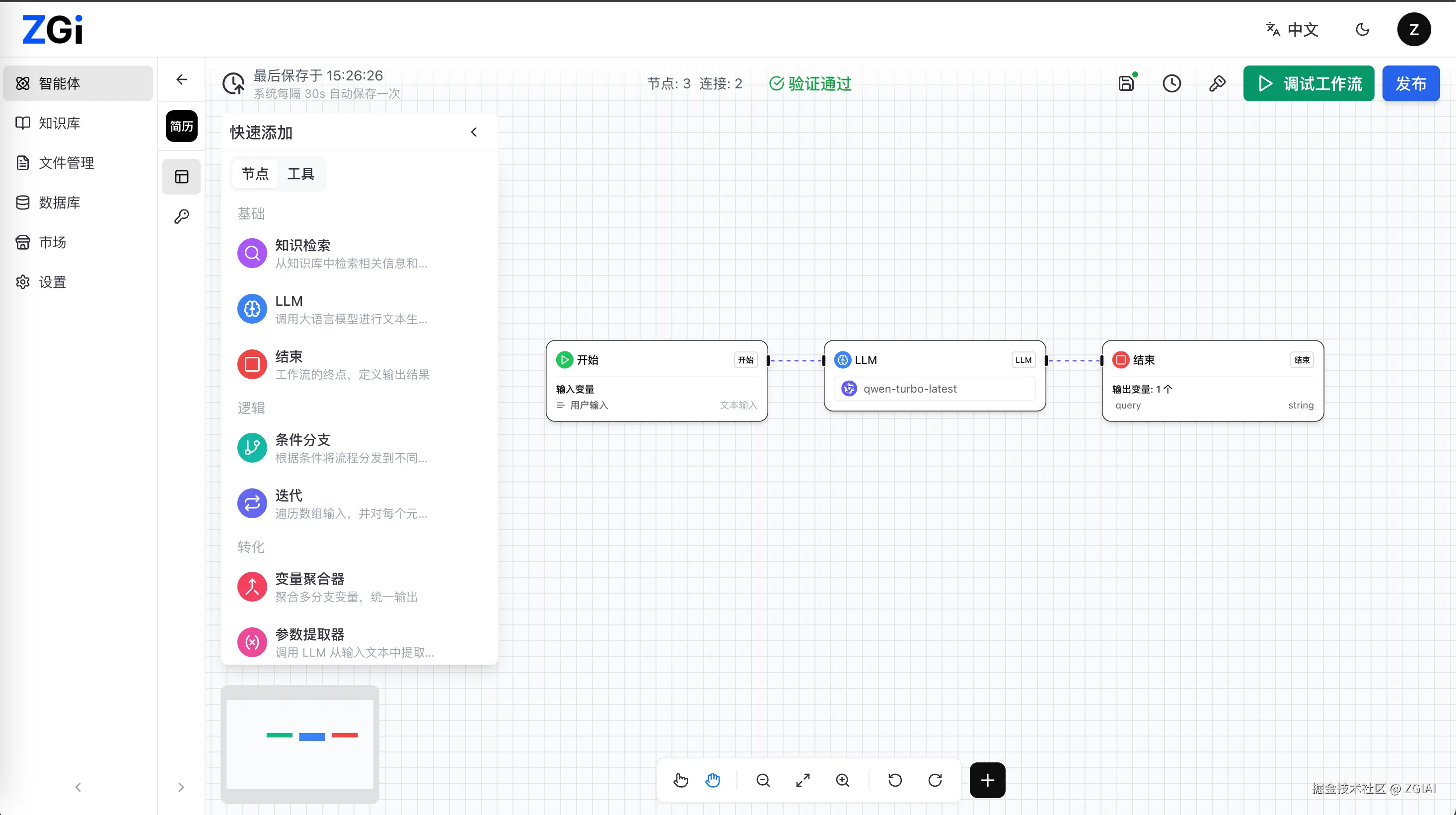Switch to the 工具 tab

tap(300, 173)
